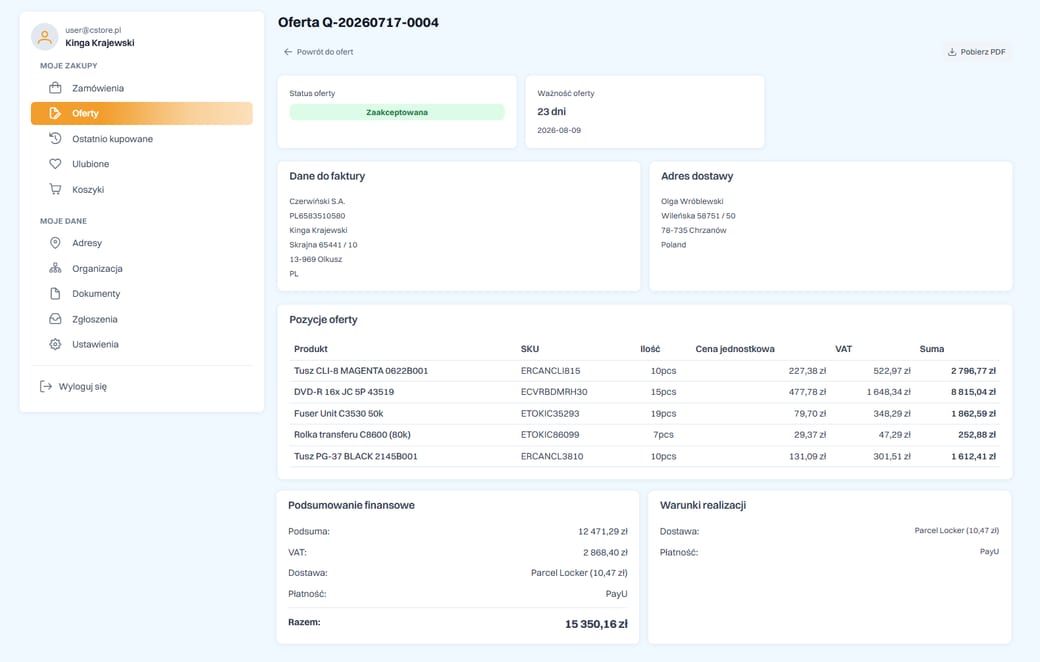The height and width of the screenshot is (662, 1040).
Task: Click SKU ERCANCLI815 cell
Action: pyautogui.click(x=551, y=371)
